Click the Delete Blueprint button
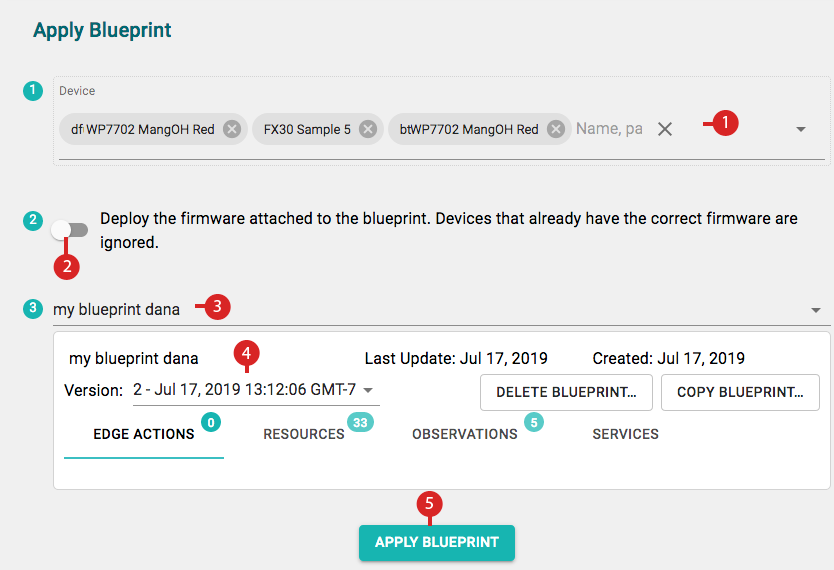Viewport: 834px width, 570px height. (566, 392)
